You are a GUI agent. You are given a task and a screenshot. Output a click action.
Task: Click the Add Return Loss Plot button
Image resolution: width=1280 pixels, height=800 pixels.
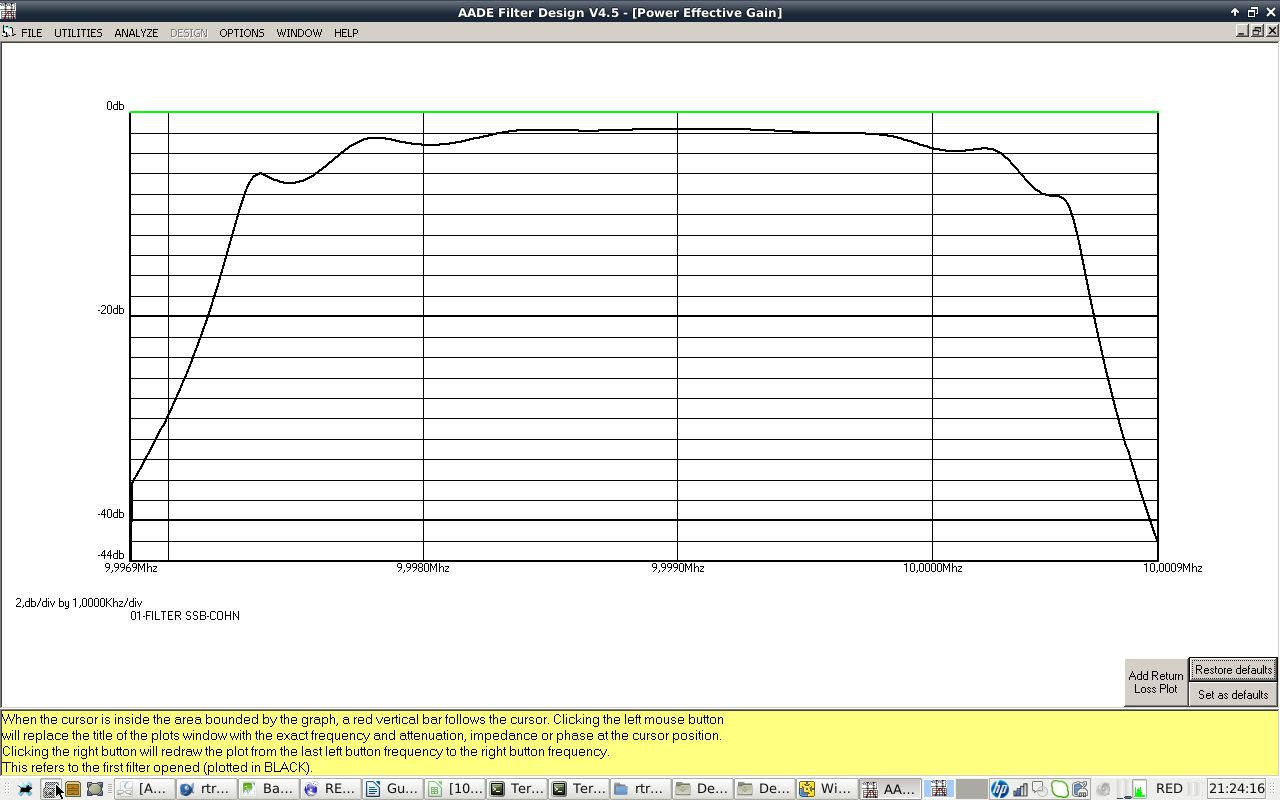pyautogui.click(x=1156, y=682)
